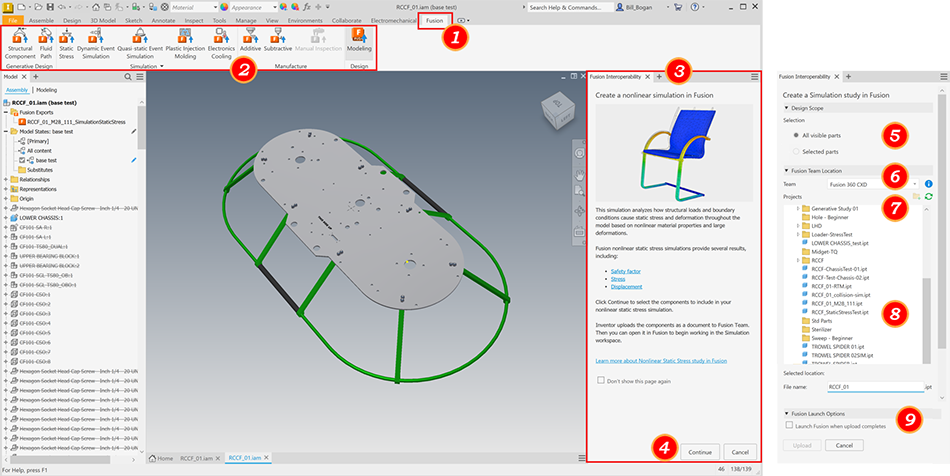Create a new project folder icon
This screenshot has width=950, height=476.
click(x=917, y=196)
